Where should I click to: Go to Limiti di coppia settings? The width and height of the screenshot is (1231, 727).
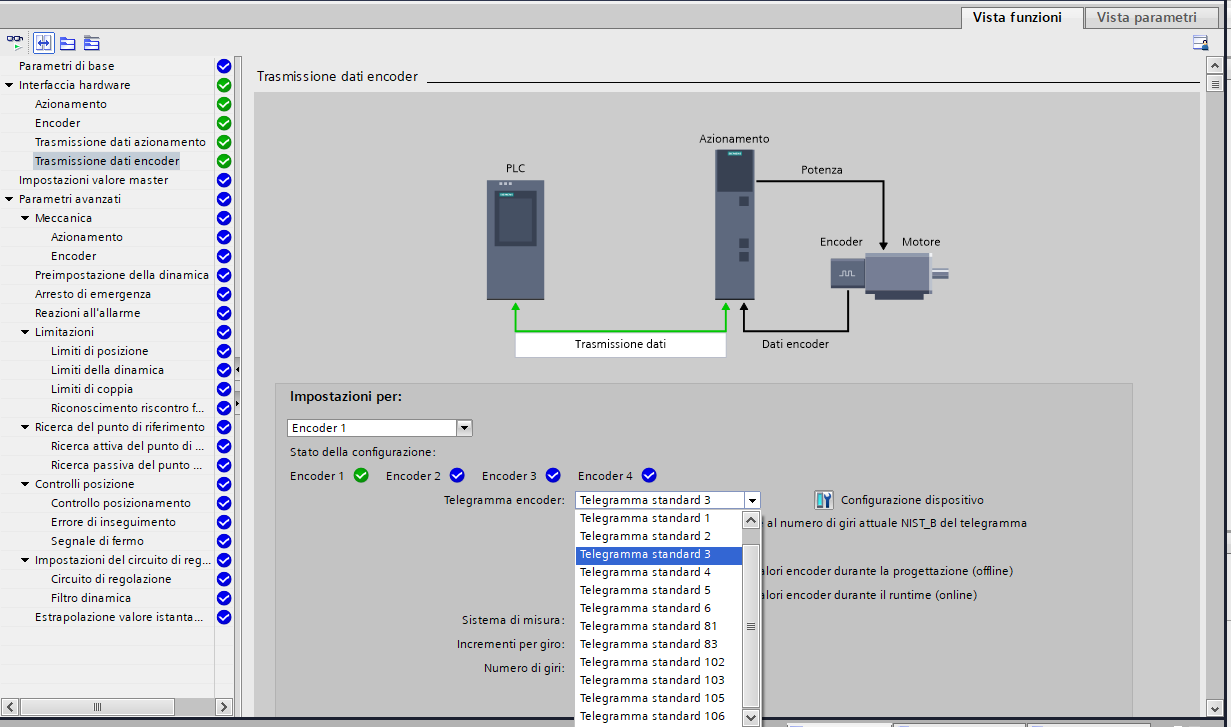click(92, 389)
